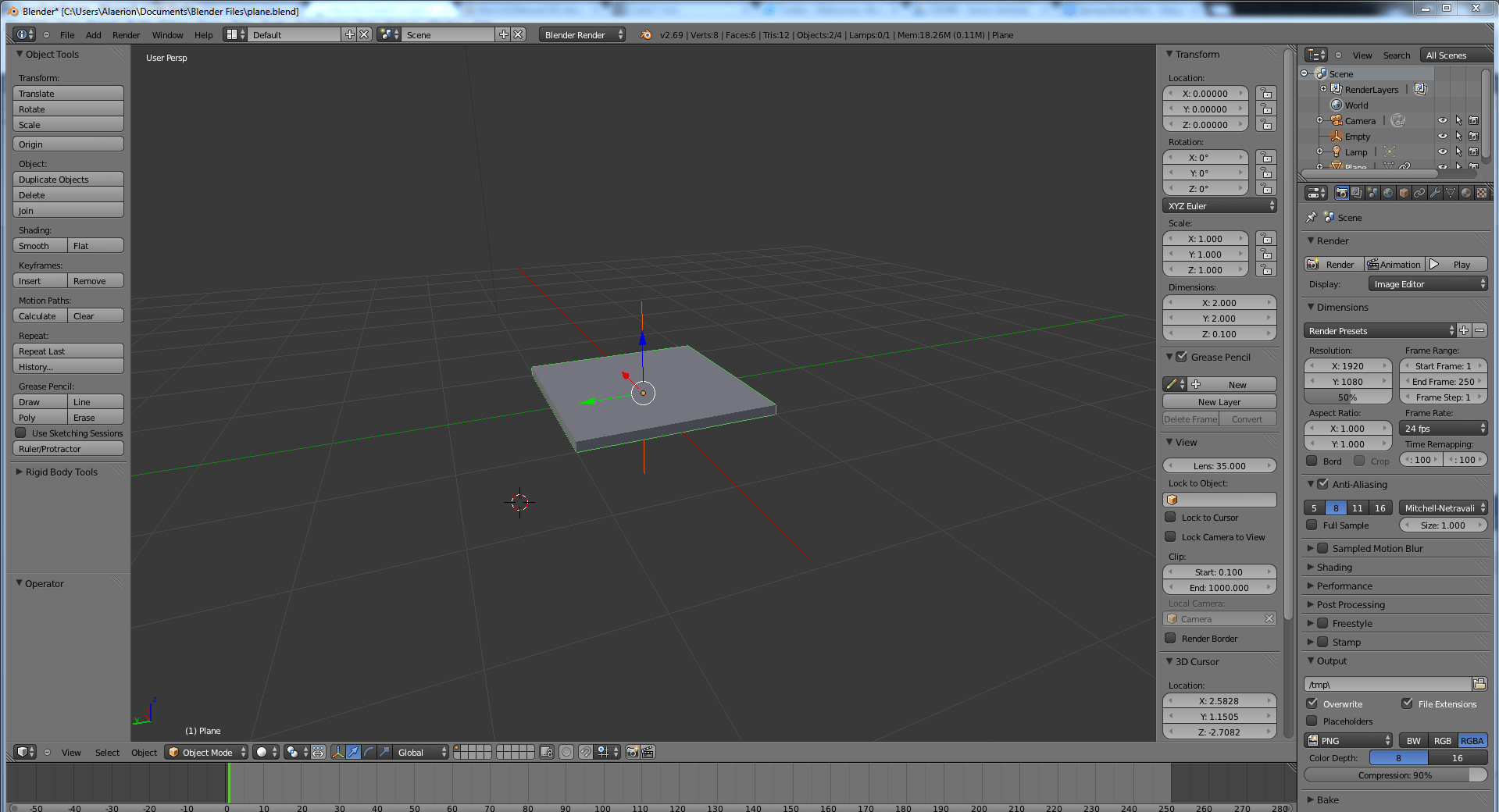Check the Overwrite output option
This screenshot has height=812, width=1499.
[x=1312, y=703]
